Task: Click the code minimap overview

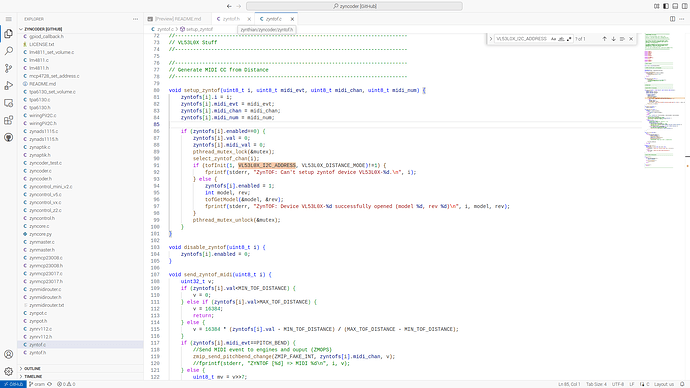Action: [x=664, y=100]
